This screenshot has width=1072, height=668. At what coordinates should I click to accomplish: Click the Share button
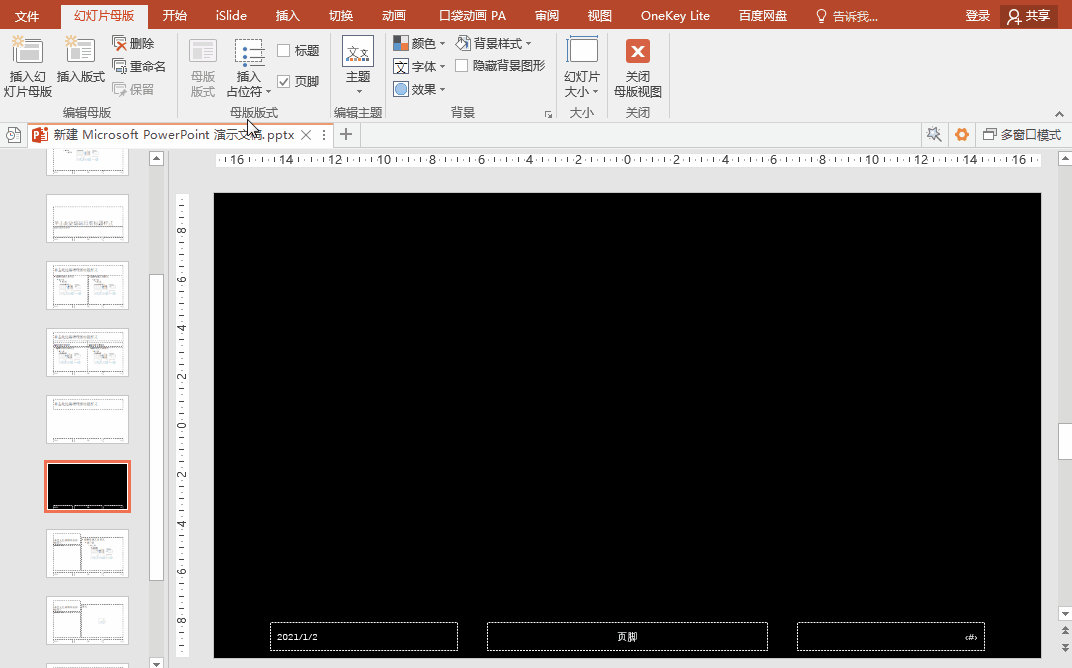click(1029, 16)
